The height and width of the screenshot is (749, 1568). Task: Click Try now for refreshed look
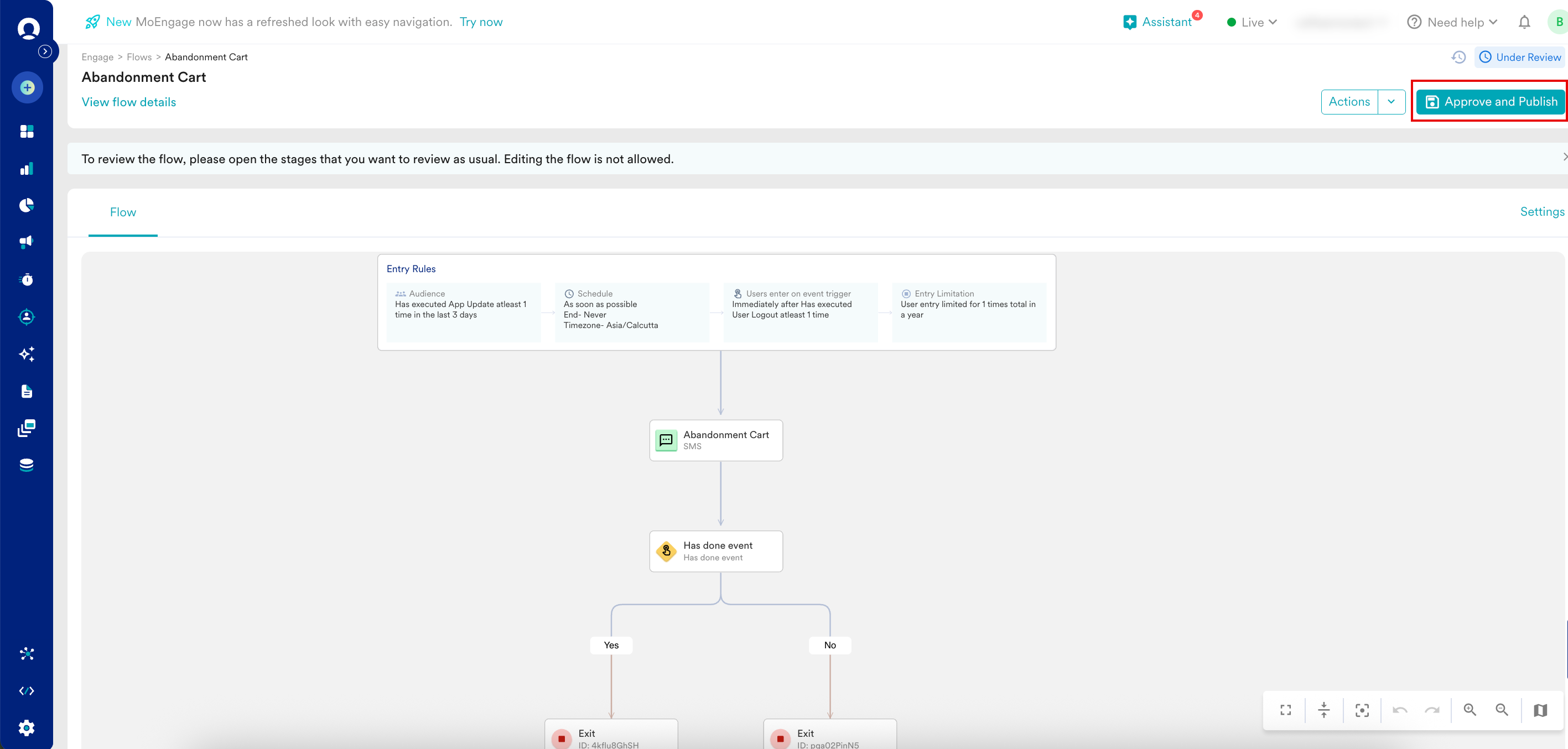481,22
